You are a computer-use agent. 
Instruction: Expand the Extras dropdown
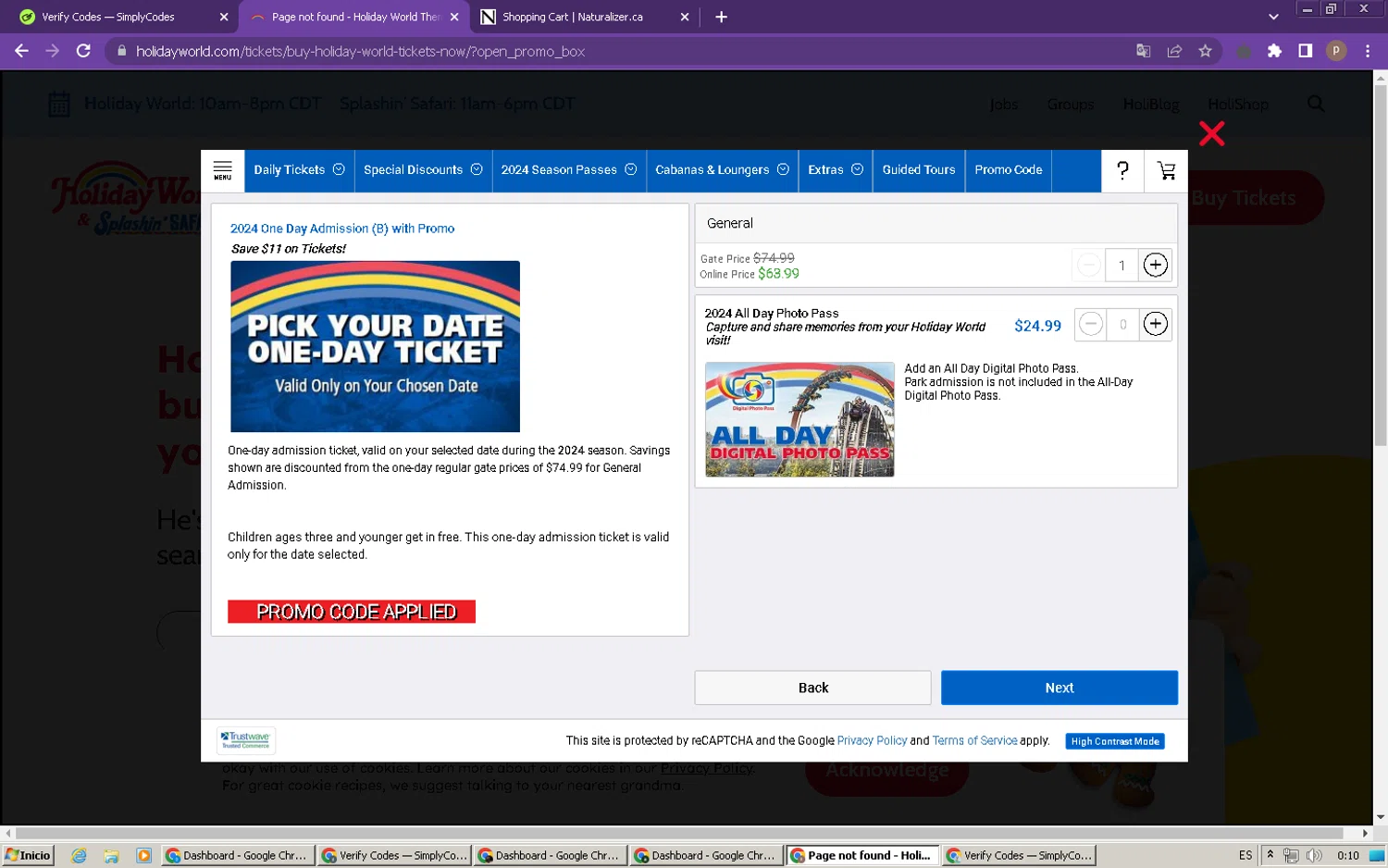pyautogui.click(x=836, y=170)
